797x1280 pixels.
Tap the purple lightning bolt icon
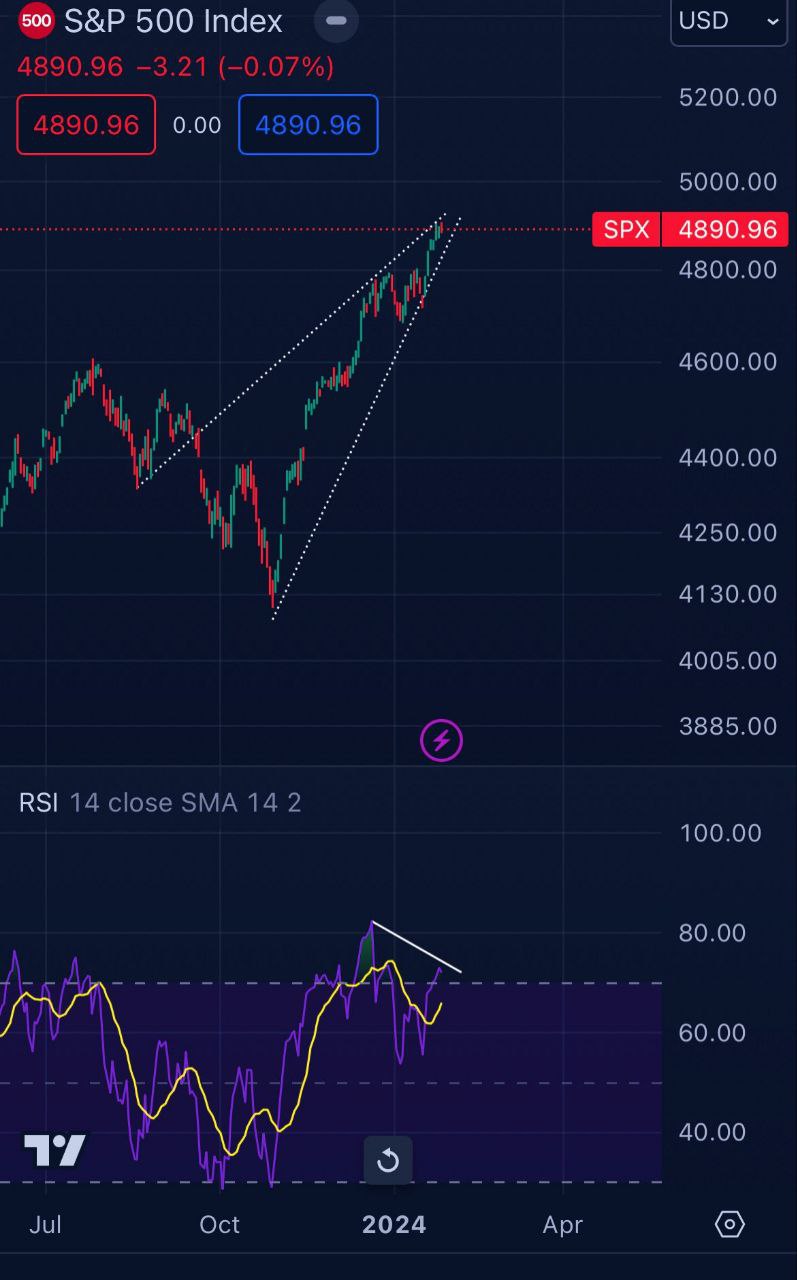click(x=441, y=741)
